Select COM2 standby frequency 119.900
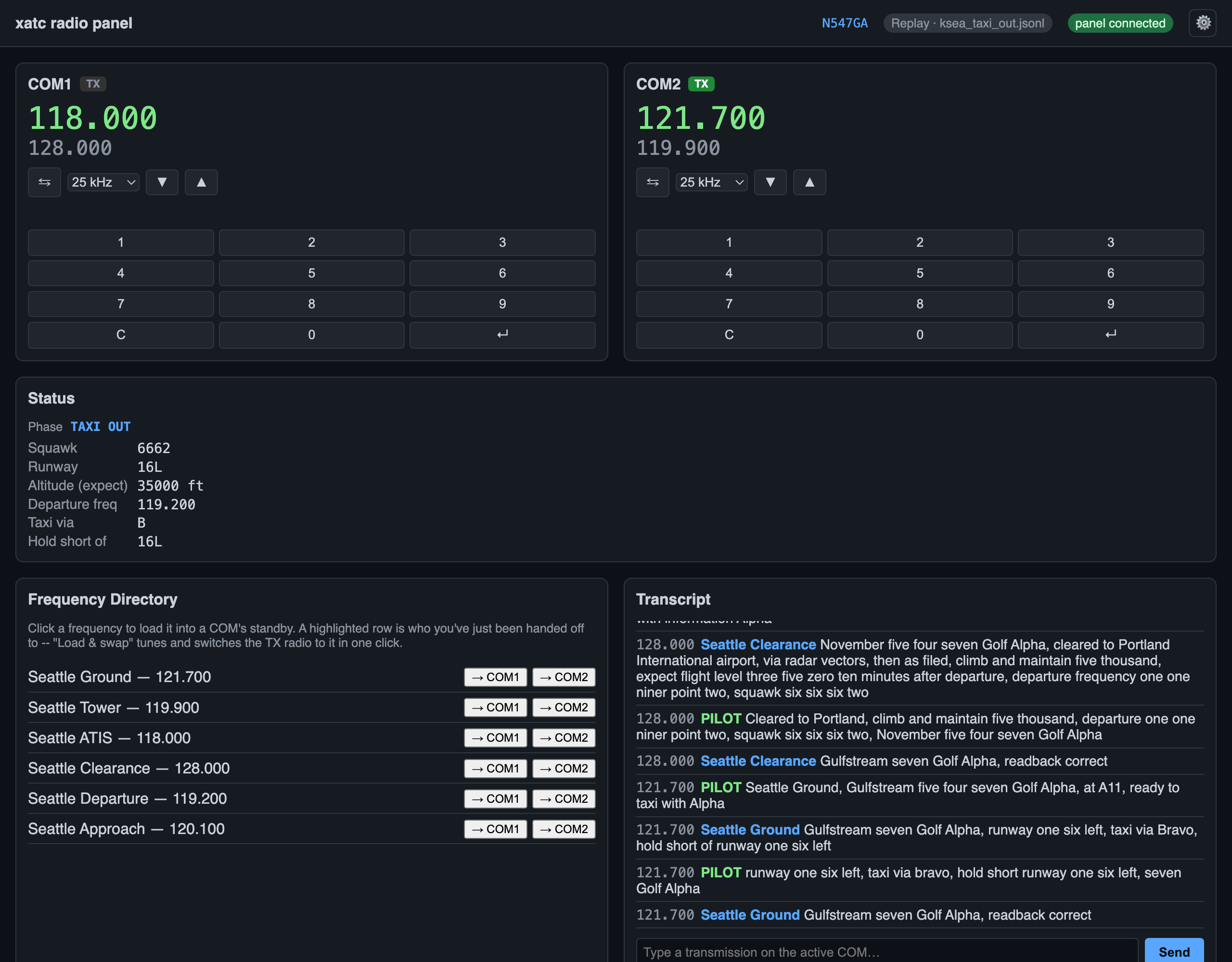 tap(678, 148)
